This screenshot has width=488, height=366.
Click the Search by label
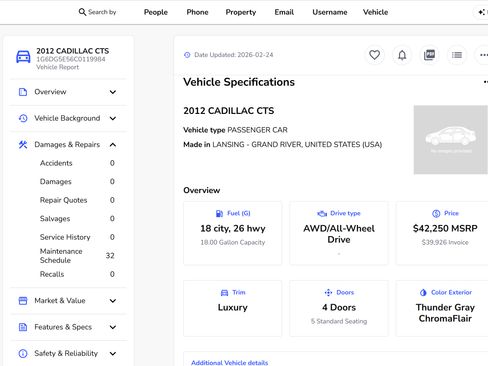102,12
